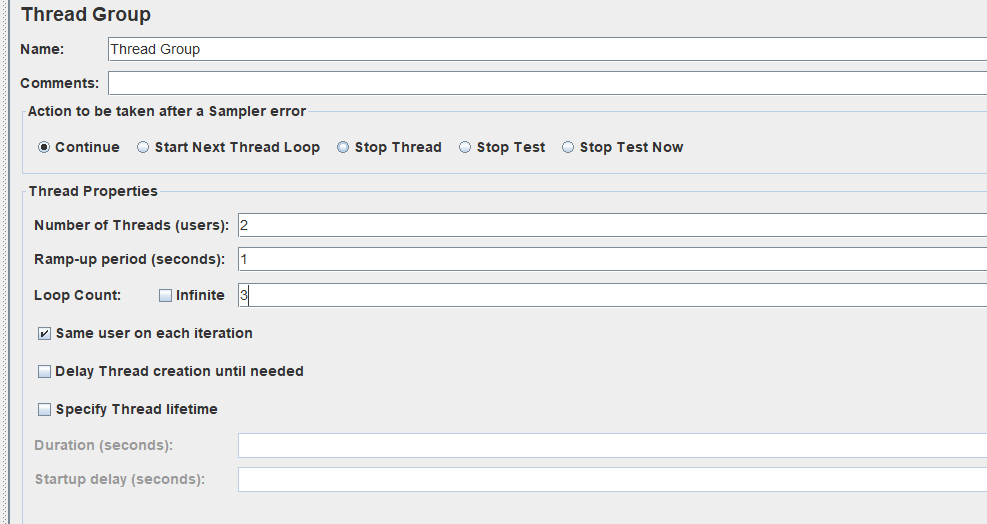Click the Thread Properties section label

point(93,191)
